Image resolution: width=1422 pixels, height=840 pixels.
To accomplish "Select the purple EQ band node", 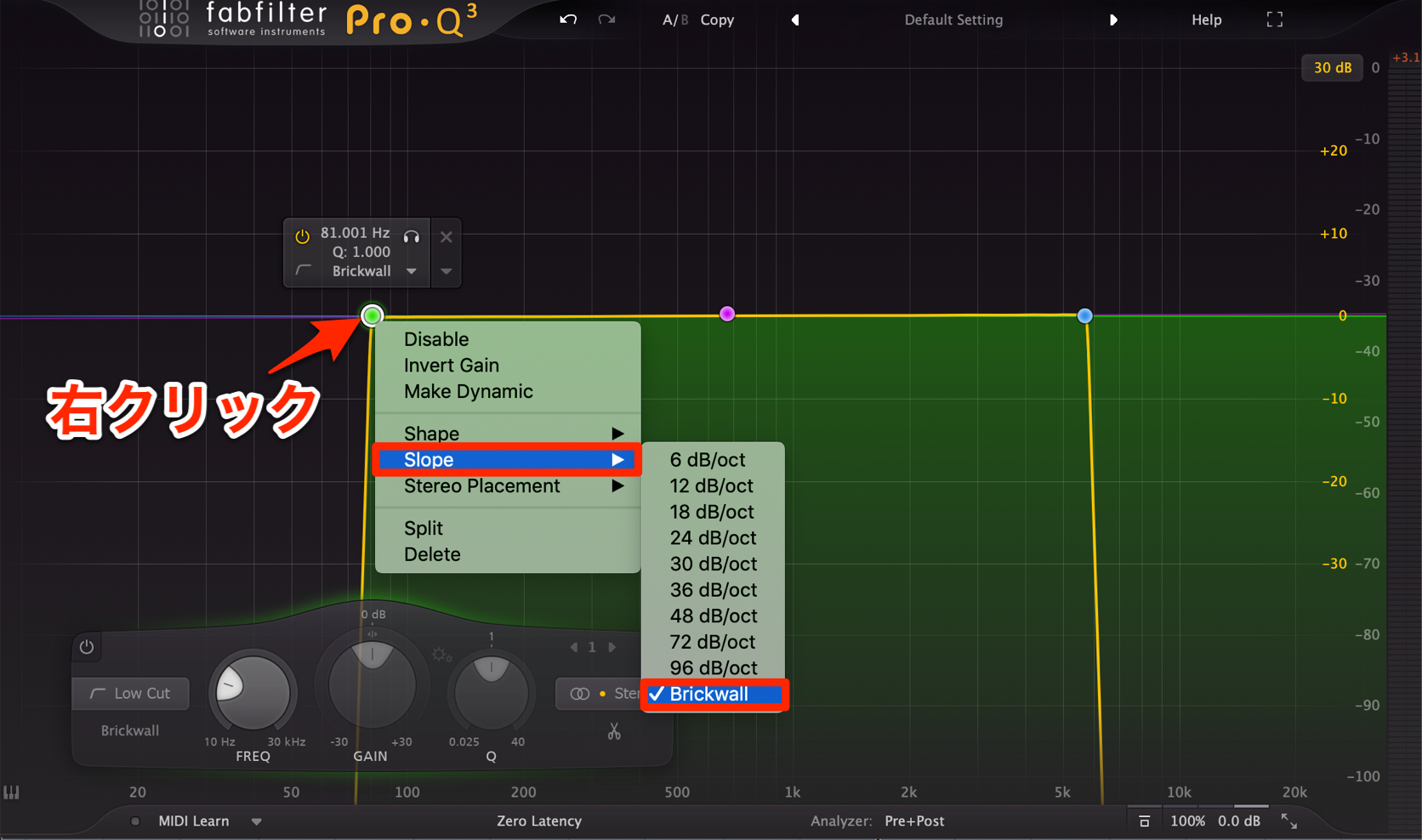I will (x=727, y=314).
